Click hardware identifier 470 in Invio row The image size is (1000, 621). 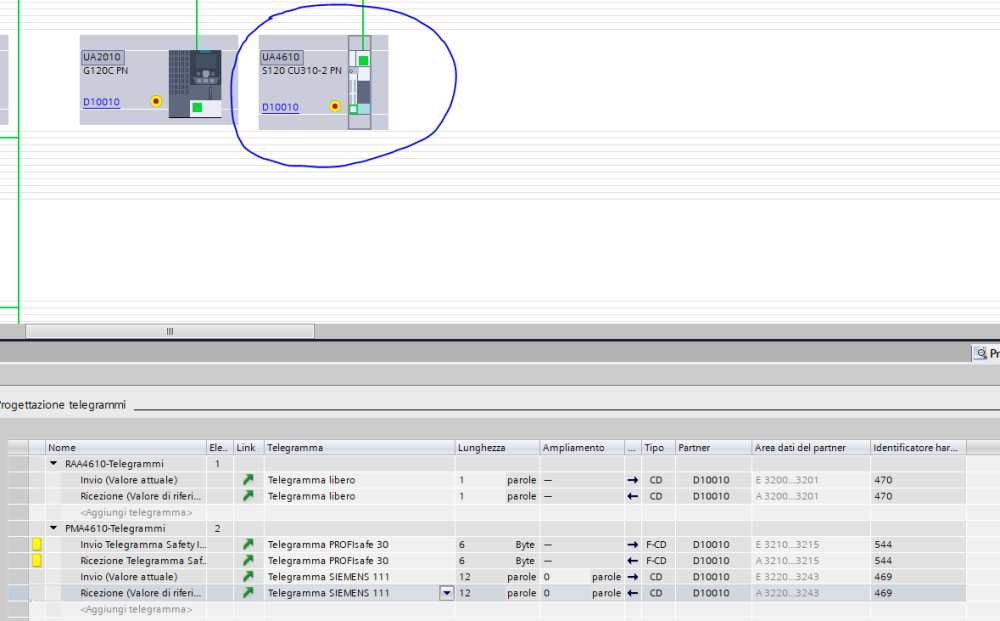coord(883,479)
